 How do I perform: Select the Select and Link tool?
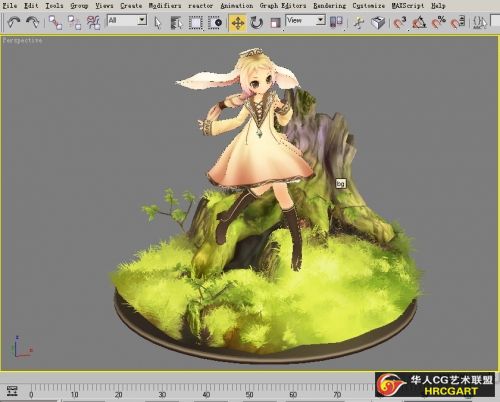coord(55,22)
